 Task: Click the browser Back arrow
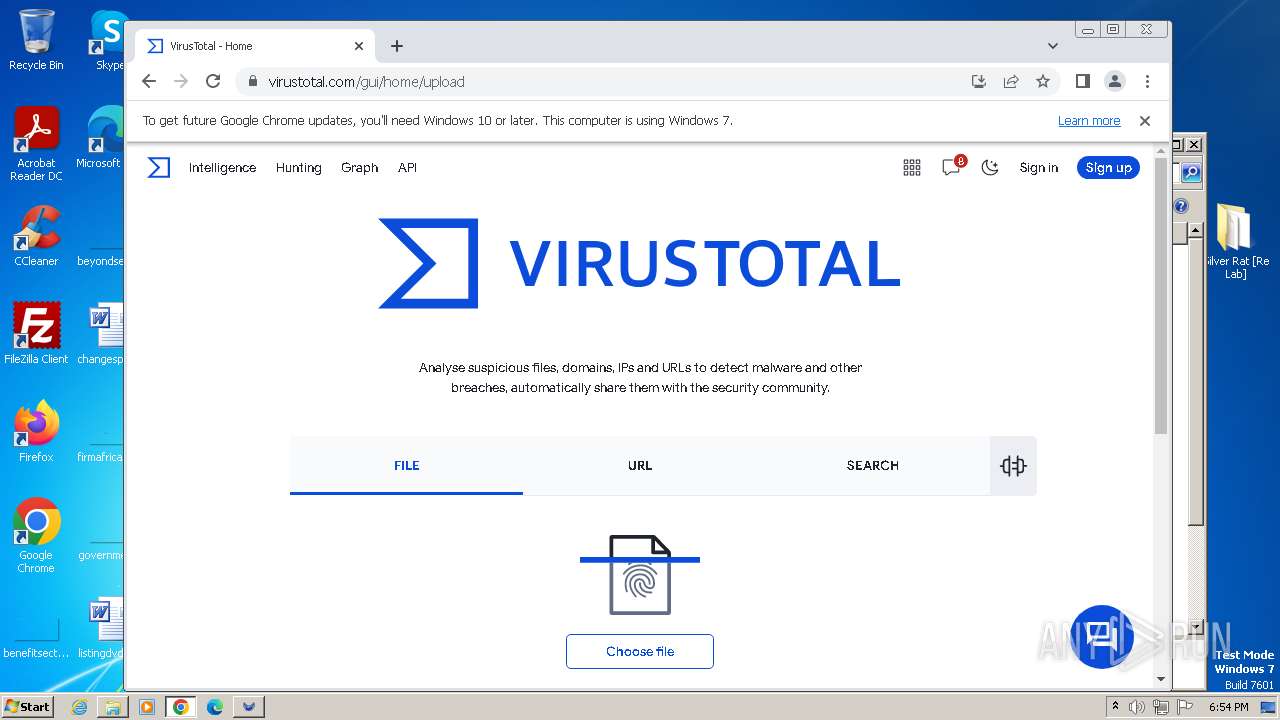pyautogui.click(x=149, y=82)
